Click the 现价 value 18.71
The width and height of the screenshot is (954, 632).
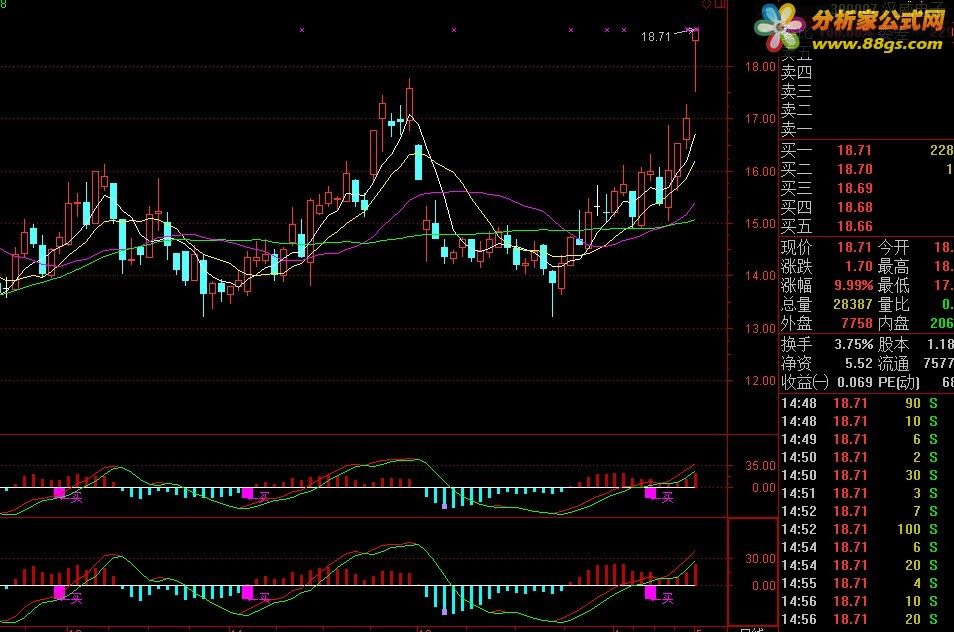(x=854, y=247)
